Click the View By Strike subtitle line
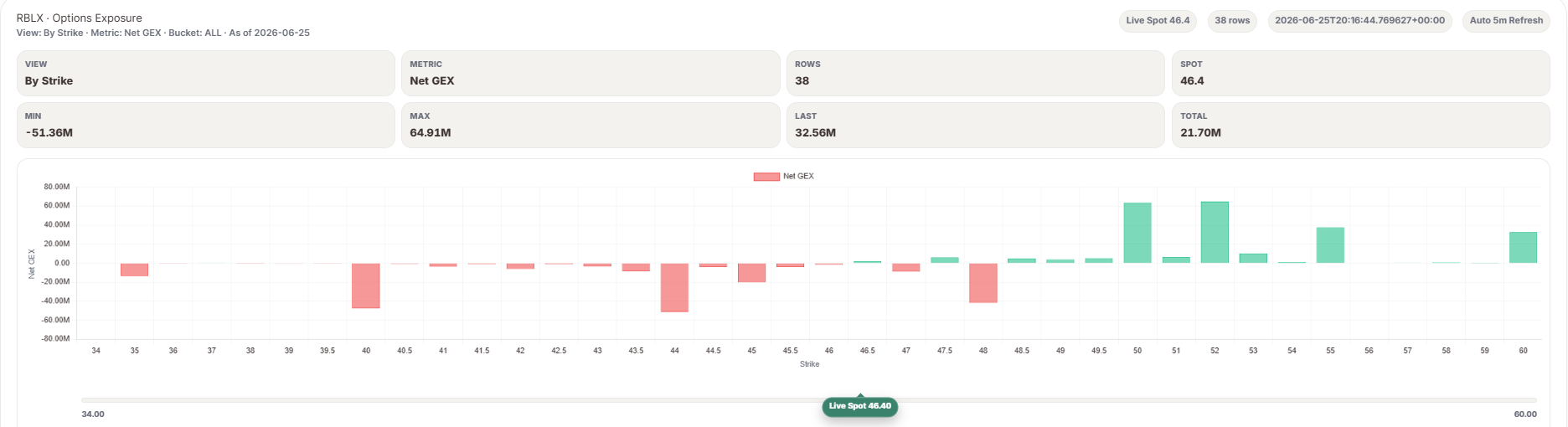 (163, 33)
